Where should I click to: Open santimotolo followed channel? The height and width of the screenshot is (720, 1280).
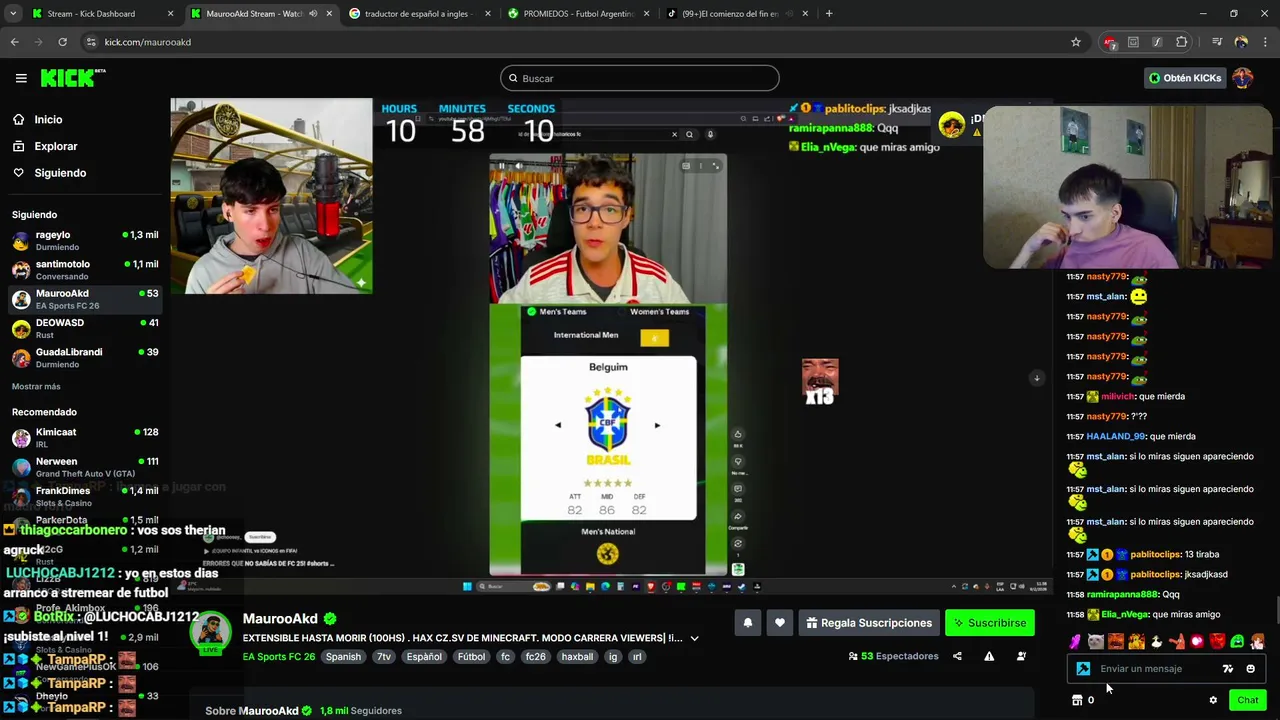85,269
